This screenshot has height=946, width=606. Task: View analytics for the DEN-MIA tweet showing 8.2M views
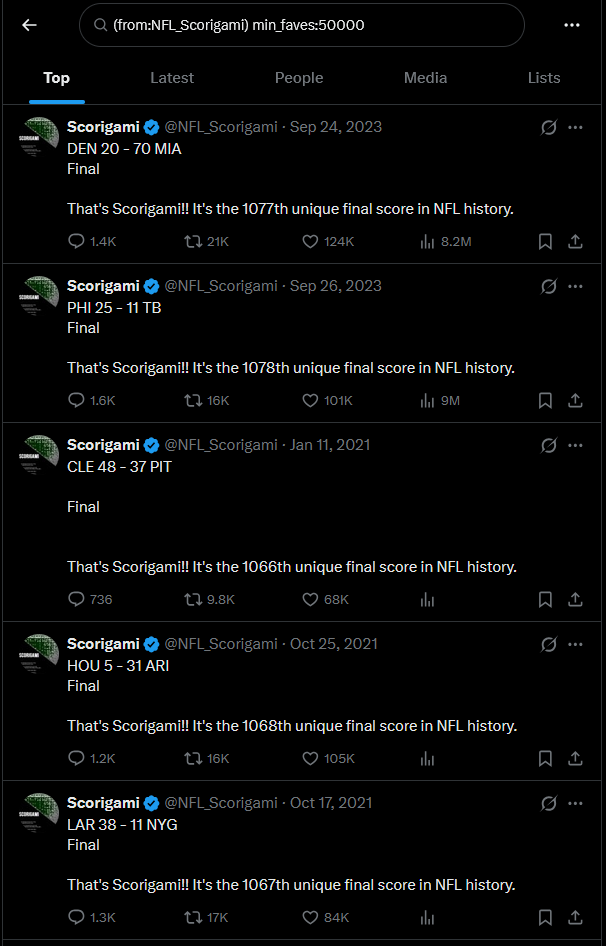[427, 241]
